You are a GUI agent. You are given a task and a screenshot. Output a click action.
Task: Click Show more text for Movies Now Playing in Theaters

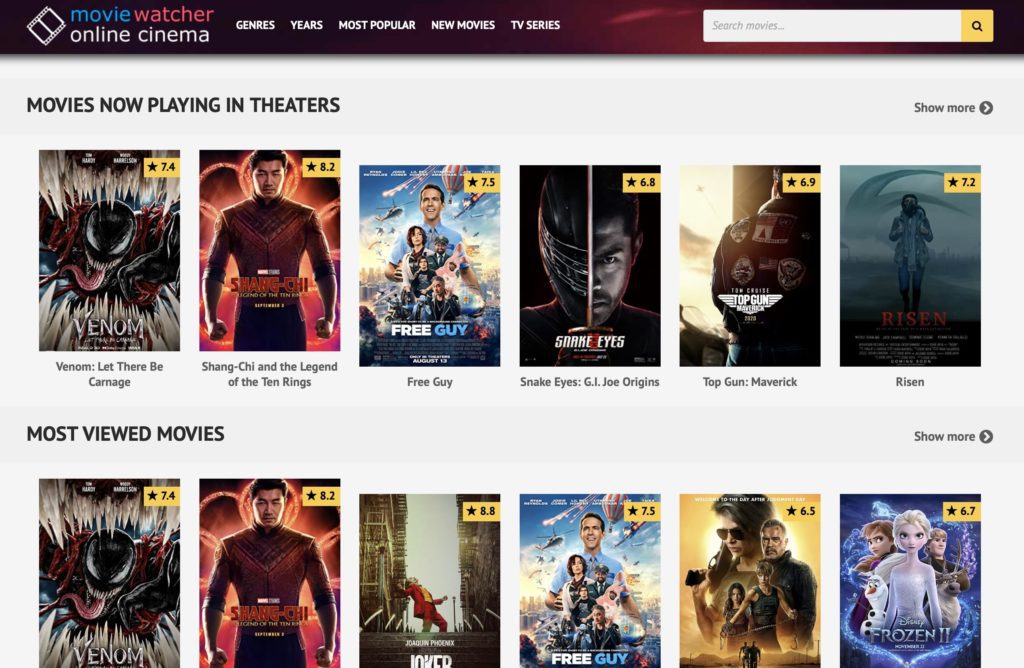944,108
